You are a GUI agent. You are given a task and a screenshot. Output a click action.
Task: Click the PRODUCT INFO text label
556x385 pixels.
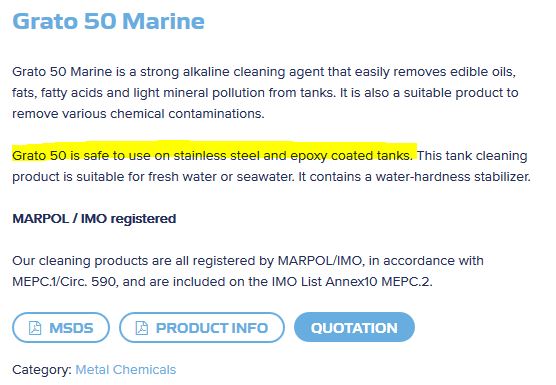point(212,328)
